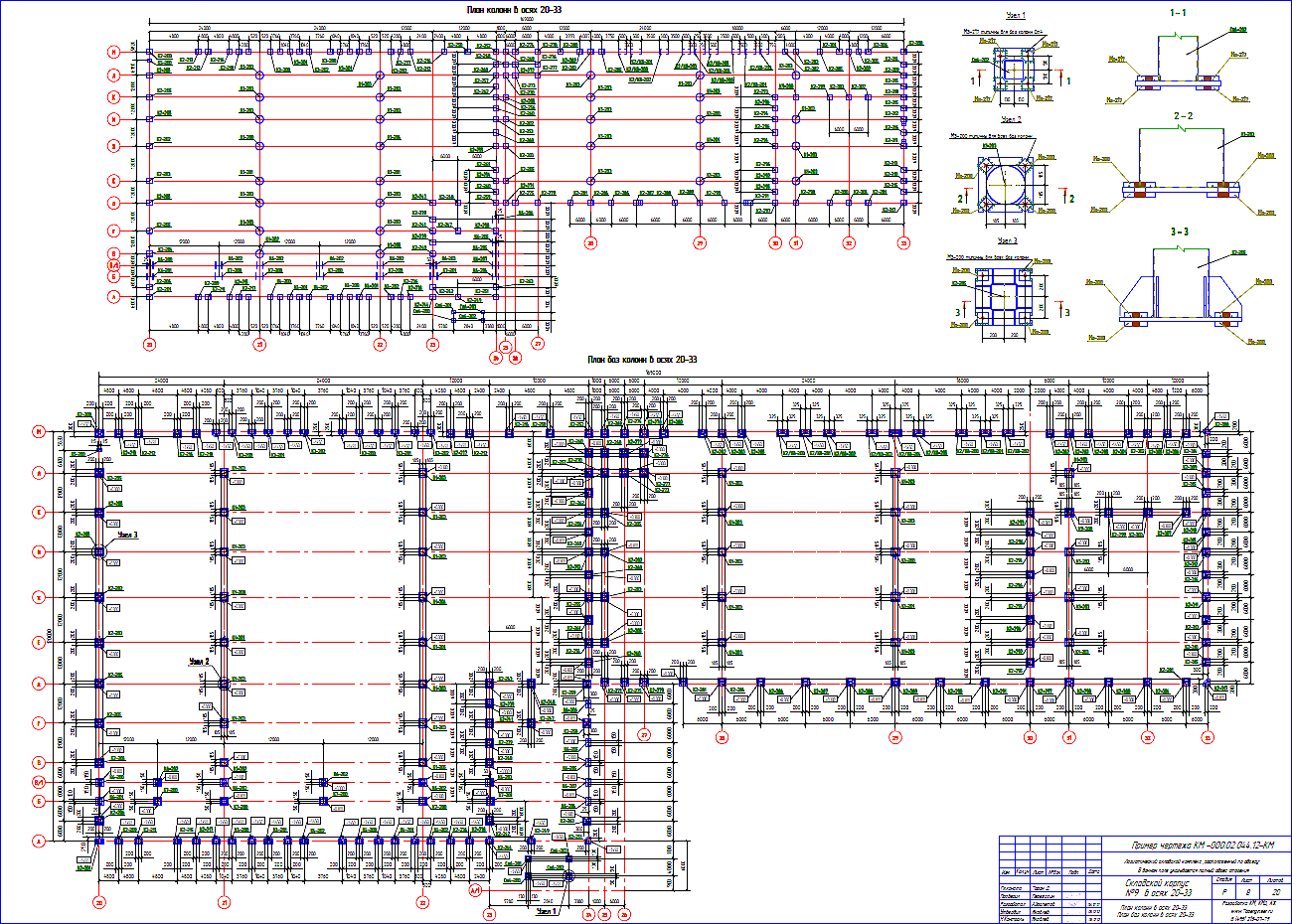Click axis bubble 33 under the upper column plan
The width and height of the screenshot is (1292, 924).
click(903, 242)
